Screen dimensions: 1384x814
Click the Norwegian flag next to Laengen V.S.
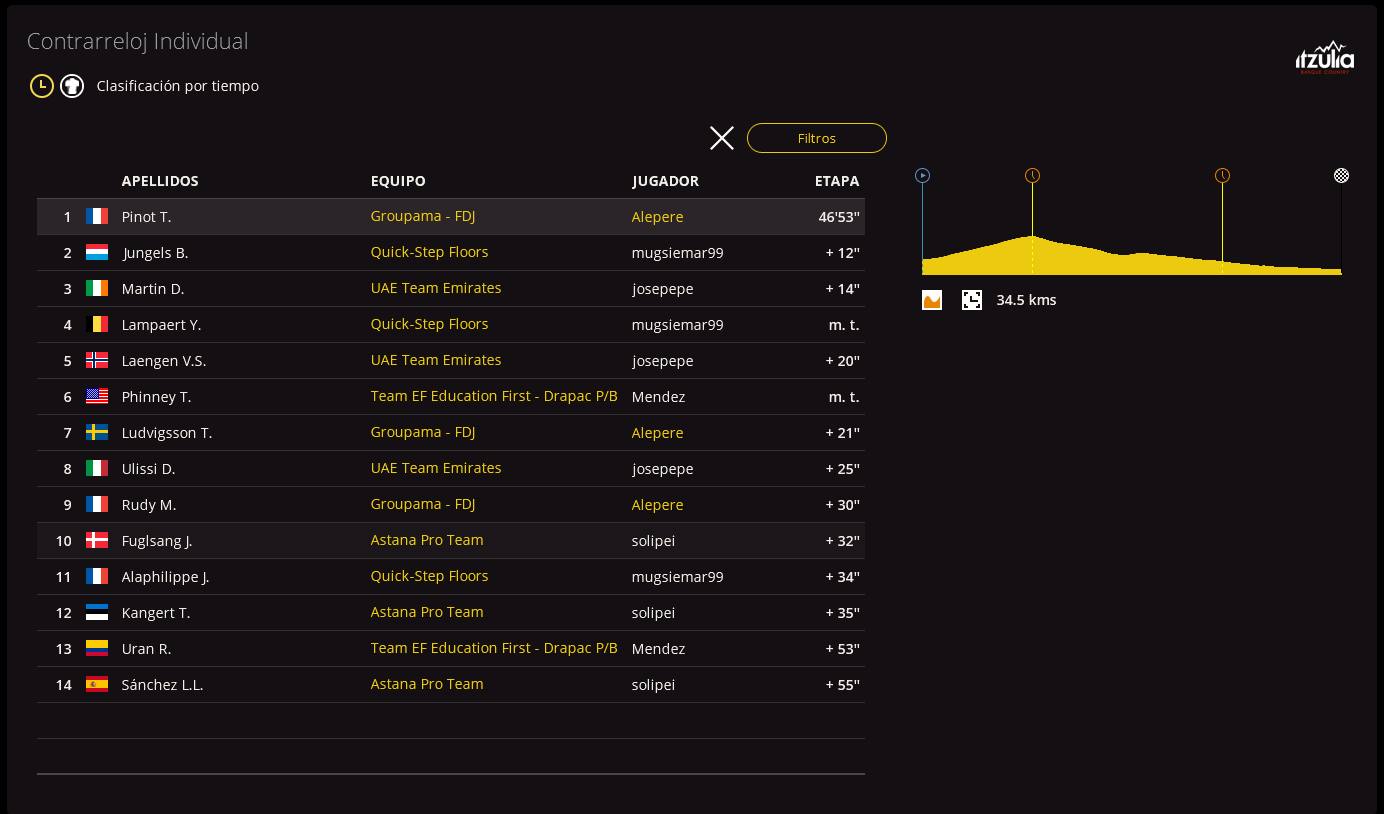point(97,360)
